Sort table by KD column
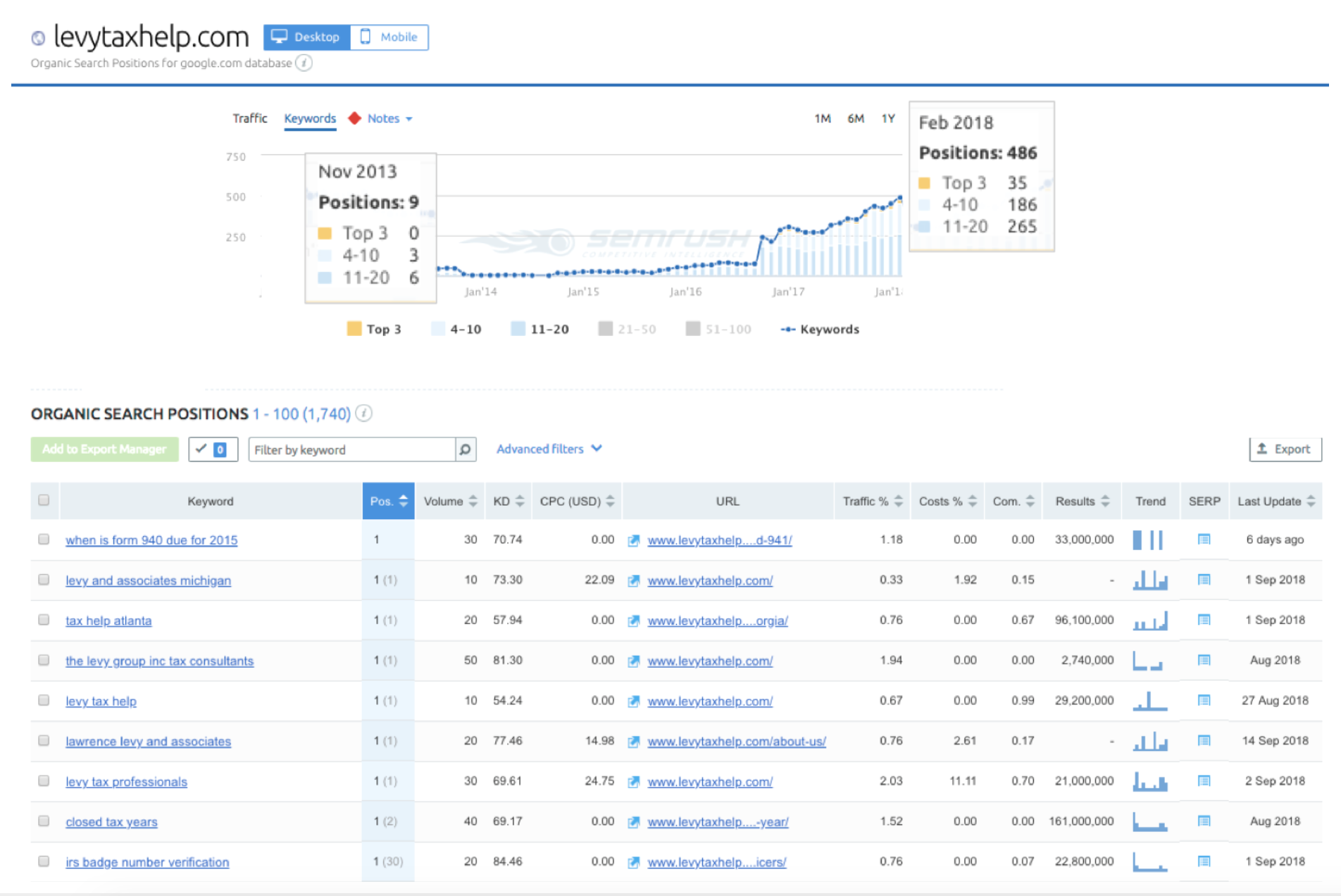 click(x=509, y=501)
